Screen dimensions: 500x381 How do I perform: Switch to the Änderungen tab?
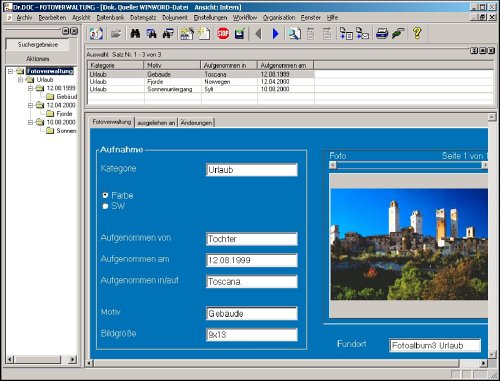(x=196, y=123)
